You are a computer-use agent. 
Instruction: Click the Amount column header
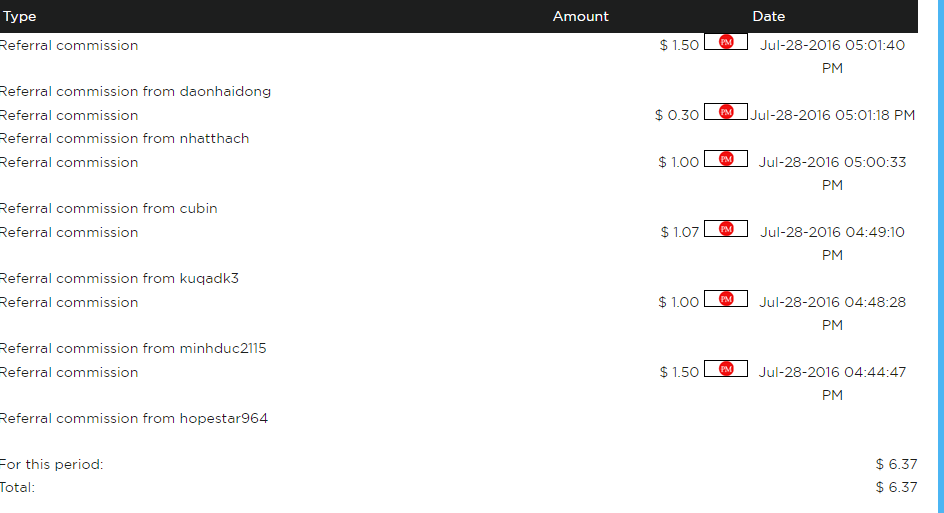580,16
